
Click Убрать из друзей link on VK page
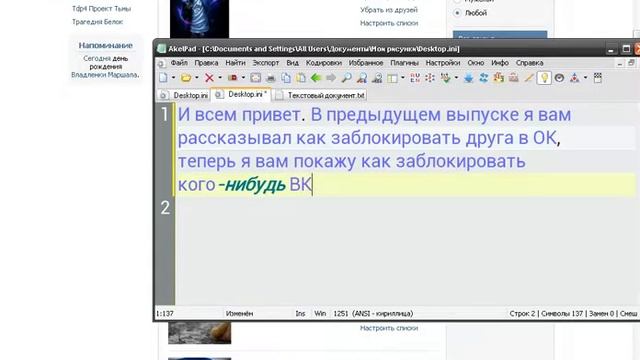point(389,10)
